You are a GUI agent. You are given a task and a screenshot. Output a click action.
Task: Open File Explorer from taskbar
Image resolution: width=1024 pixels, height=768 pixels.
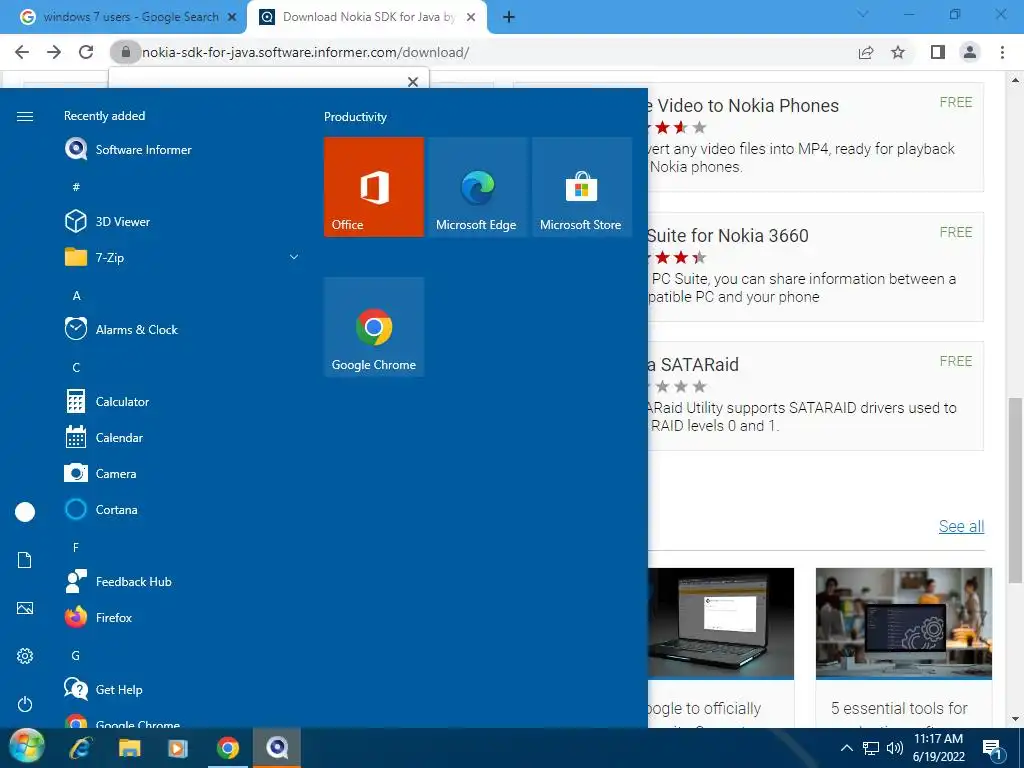click(129, 748)
